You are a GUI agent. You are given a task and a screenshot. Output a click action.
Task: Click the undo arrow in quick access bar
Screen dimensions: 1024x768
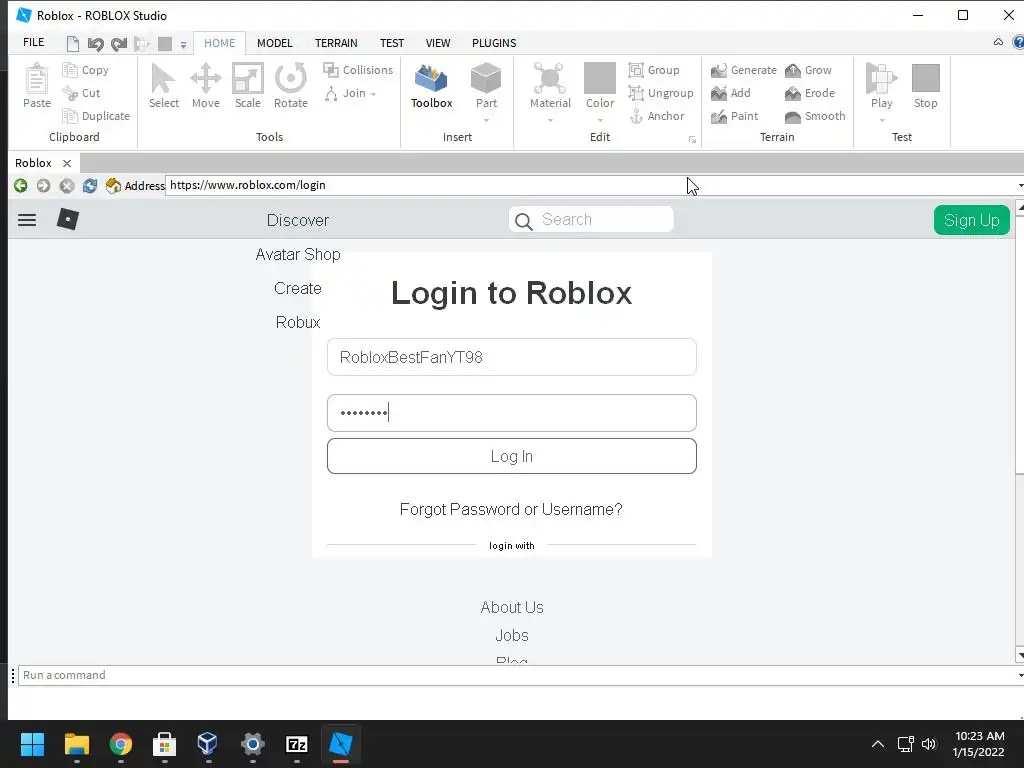[95, 44]
